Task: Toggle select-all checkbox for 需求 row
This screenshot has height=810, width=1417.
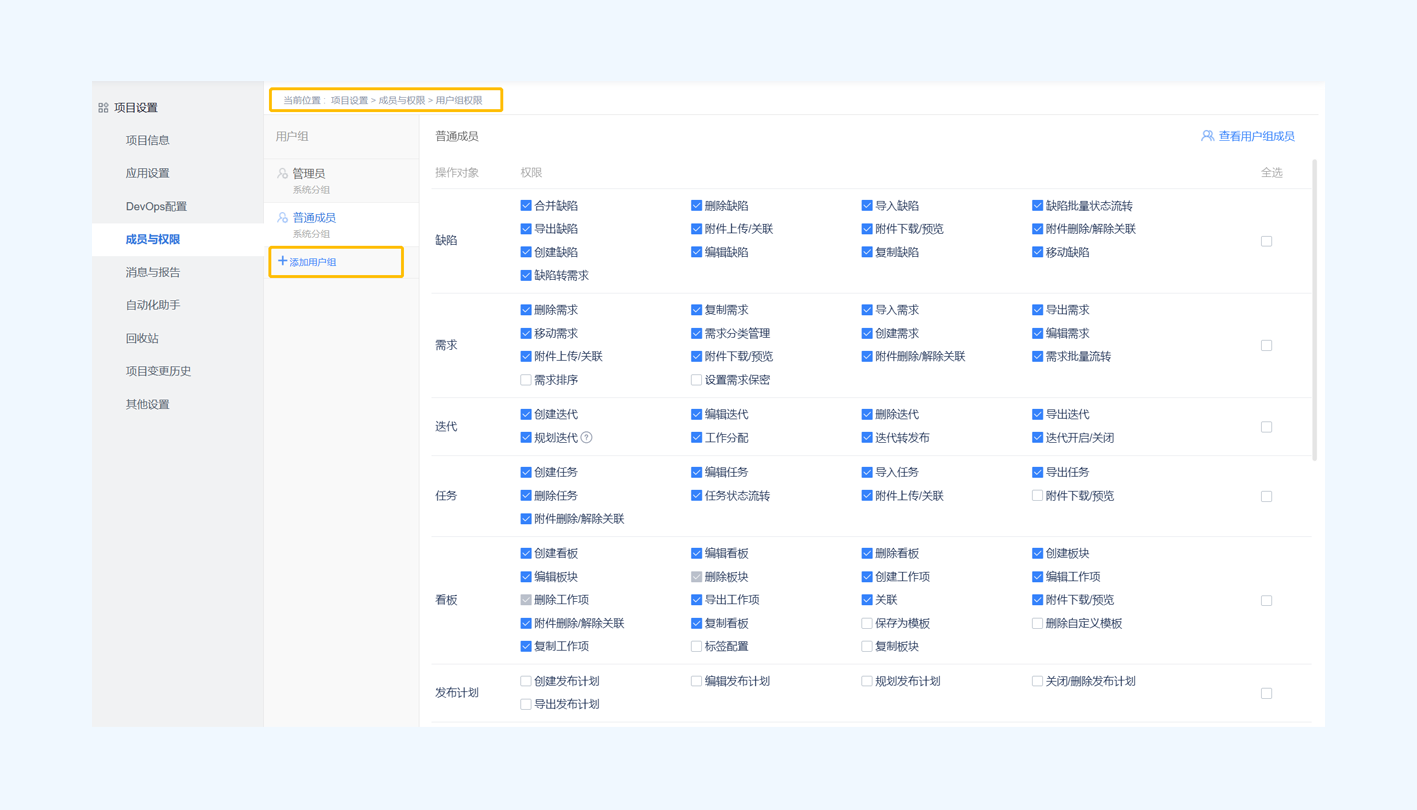Action: (x=1266, y=345)
